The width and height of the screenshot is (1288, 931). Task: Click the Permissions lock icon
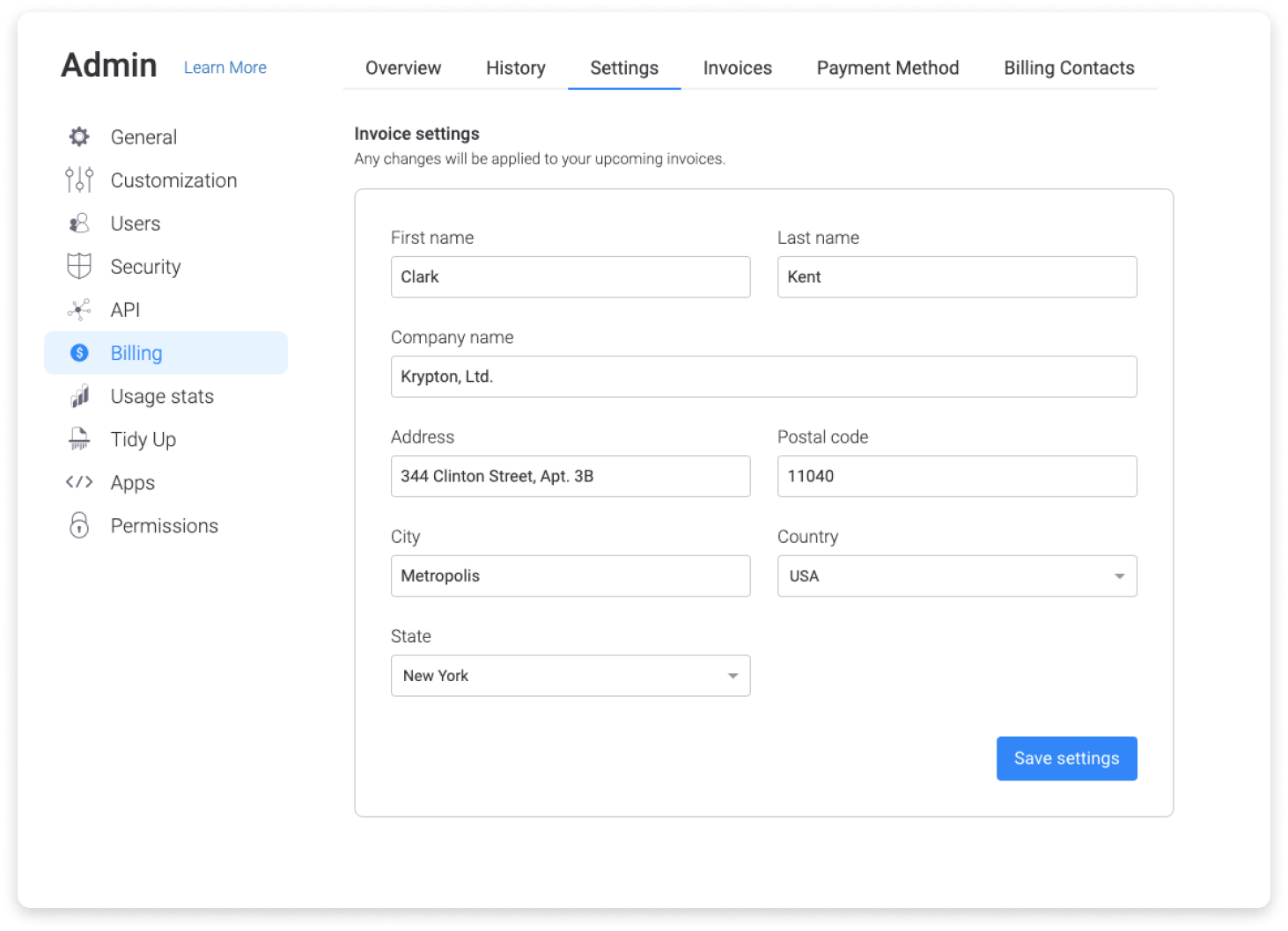[x=79, y=525]
